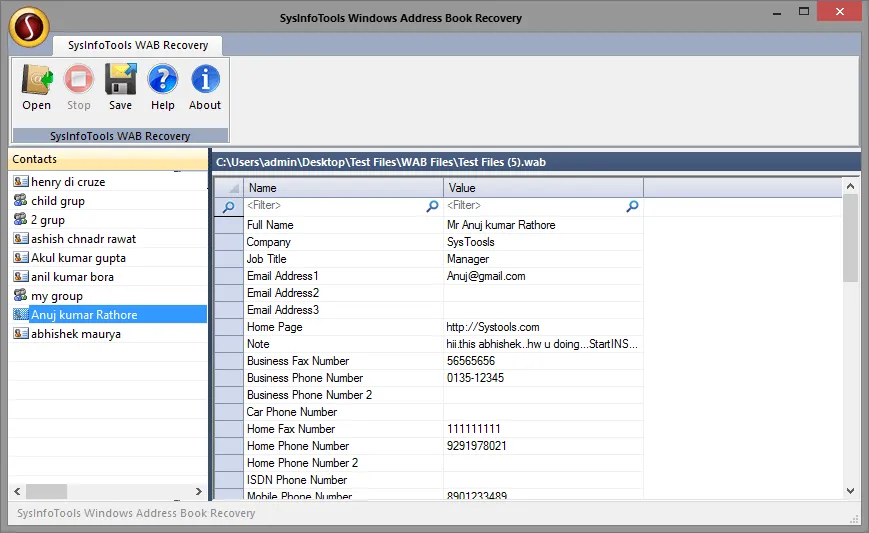Switch to the SysInfoTools WAB Recovery tab
The height and width of the screenshot is (533, 869).
tap(138, 45)
